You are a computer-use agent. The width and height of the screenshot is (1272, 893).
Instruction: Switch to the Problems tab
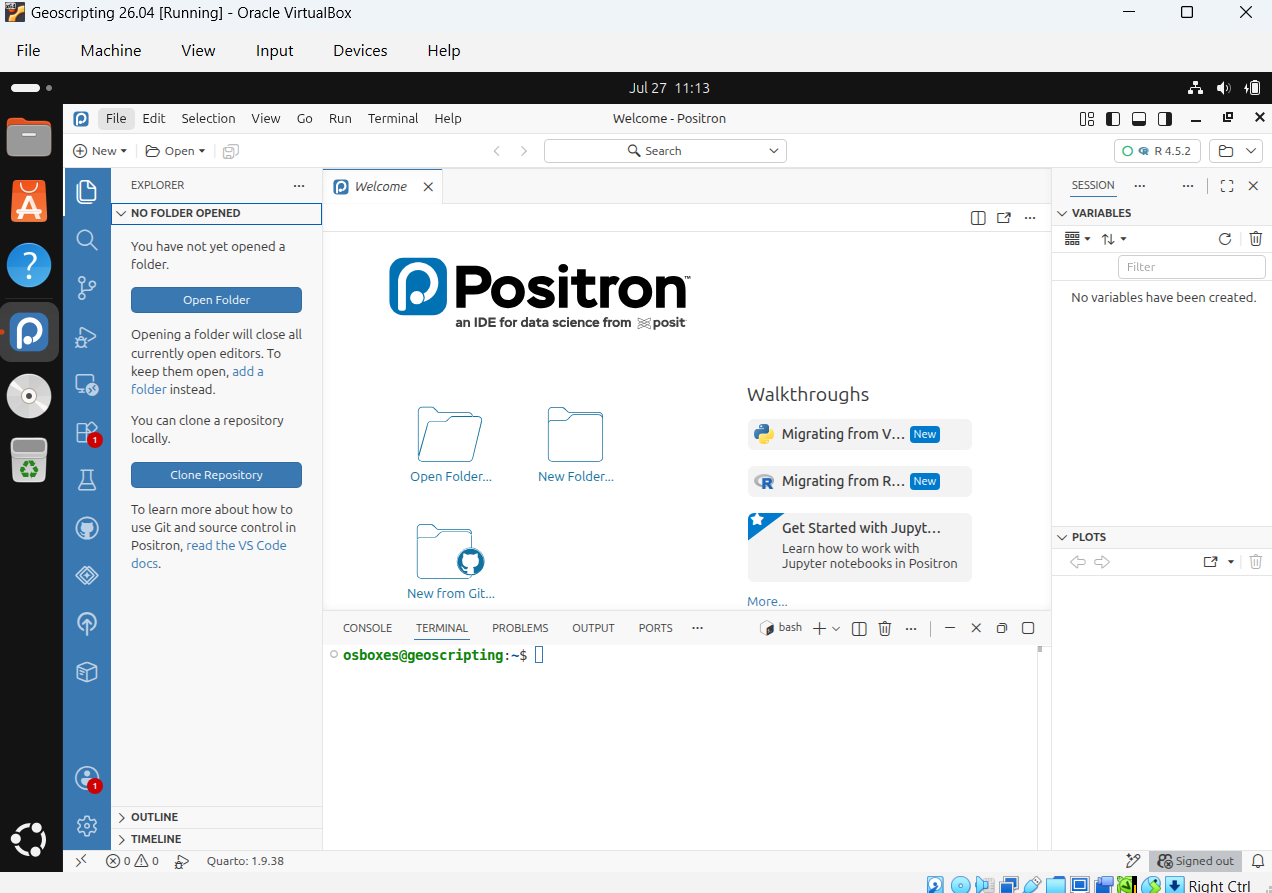[520, 628]
